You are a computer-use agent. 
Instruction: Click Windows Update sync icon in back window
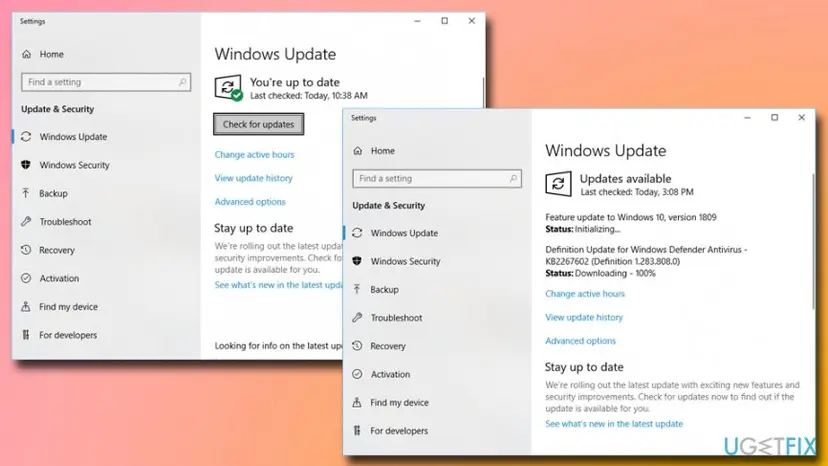click(26, 137)
